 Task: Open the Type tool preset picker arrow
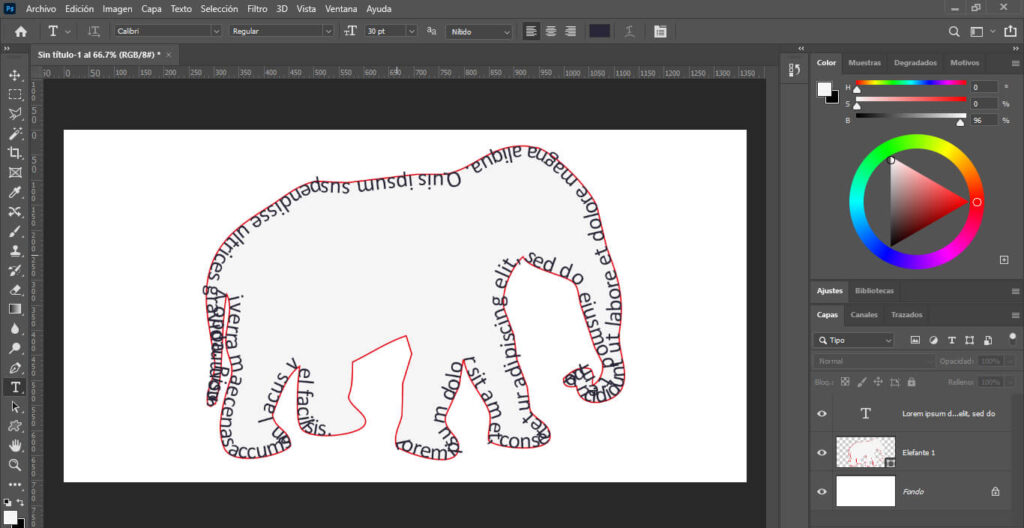pyautogui.click(x=68, y=31)
